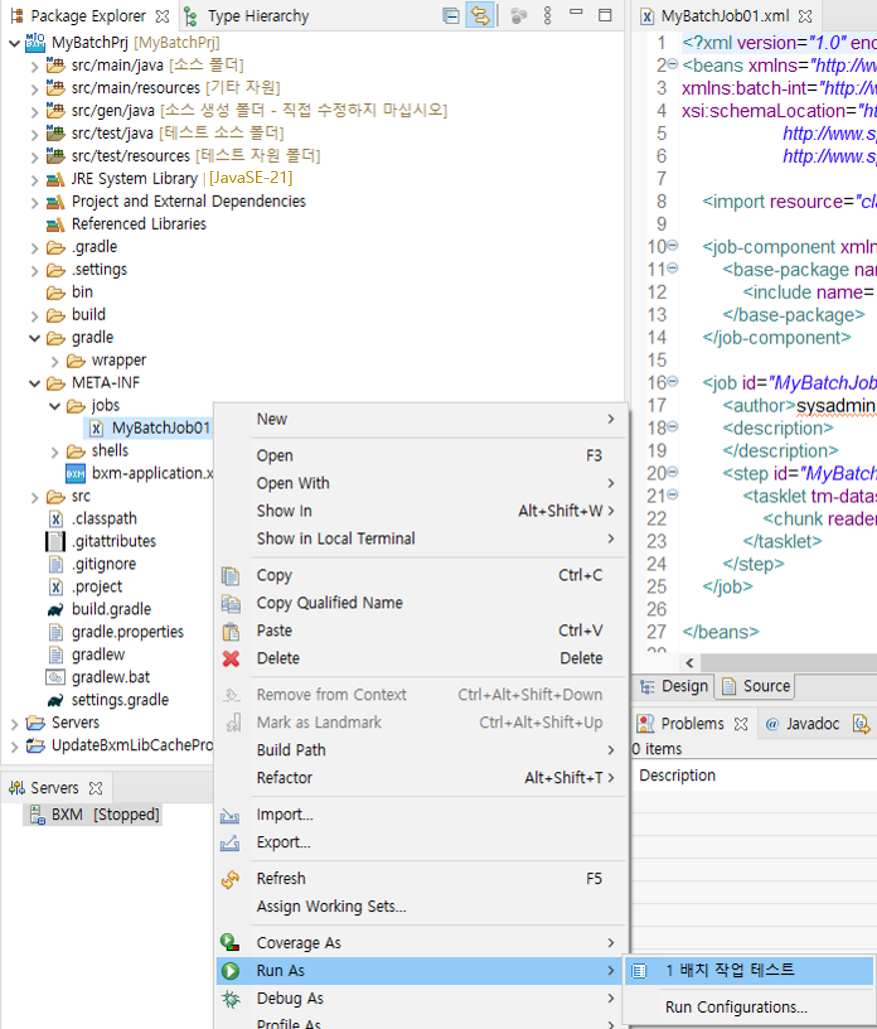Image resolution: width=877 pixels, height=1029 pixels.
Task: Click the Refresh icon in the context menu
Action: pyautogui.click(x=231, y=878)
